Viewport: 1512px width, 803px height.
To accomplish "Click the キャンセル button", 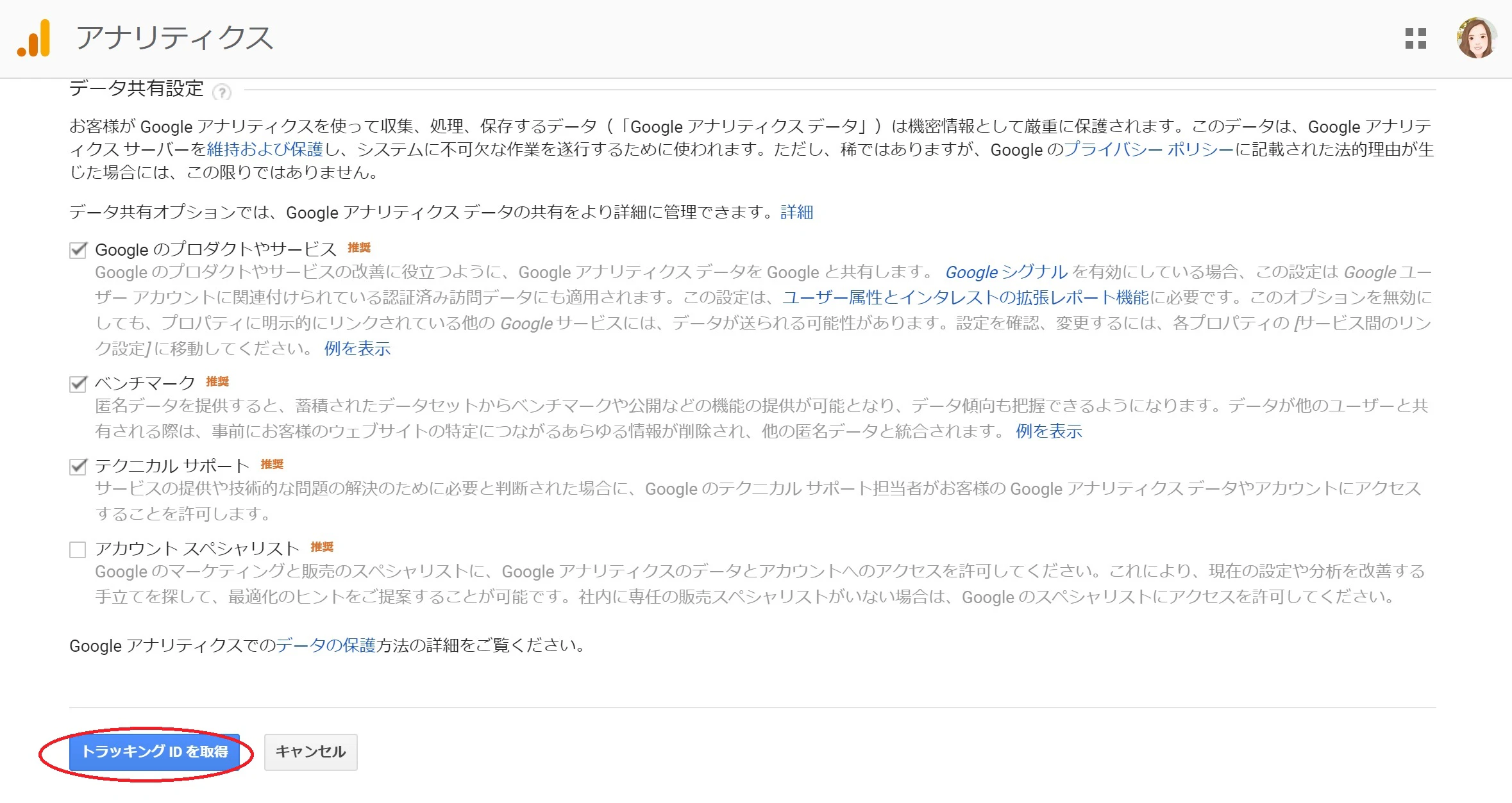I will coord(311,752).
